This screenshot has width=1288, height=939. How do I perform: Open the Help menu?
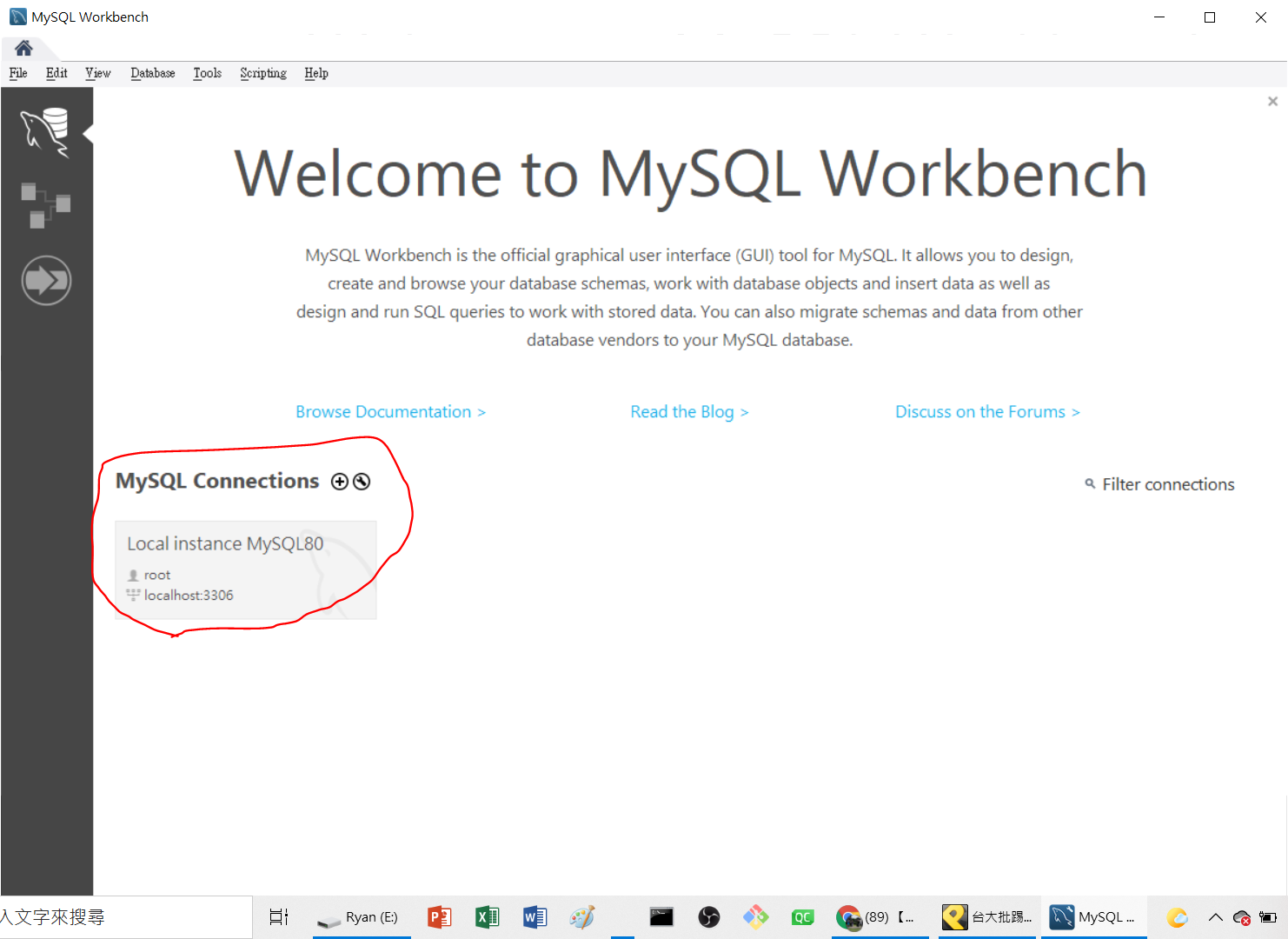[x=316, y=73]
